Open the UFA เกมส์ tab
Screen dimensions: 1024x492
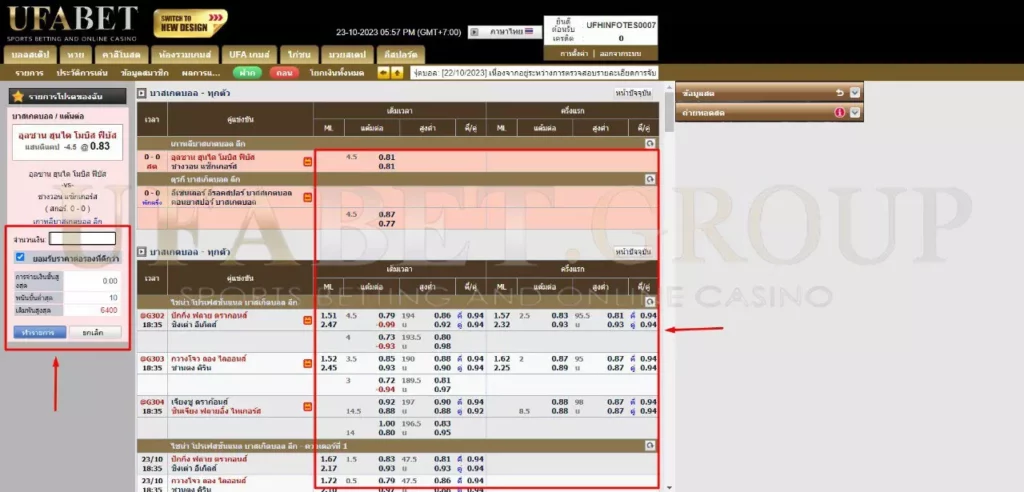coord(249,51)
